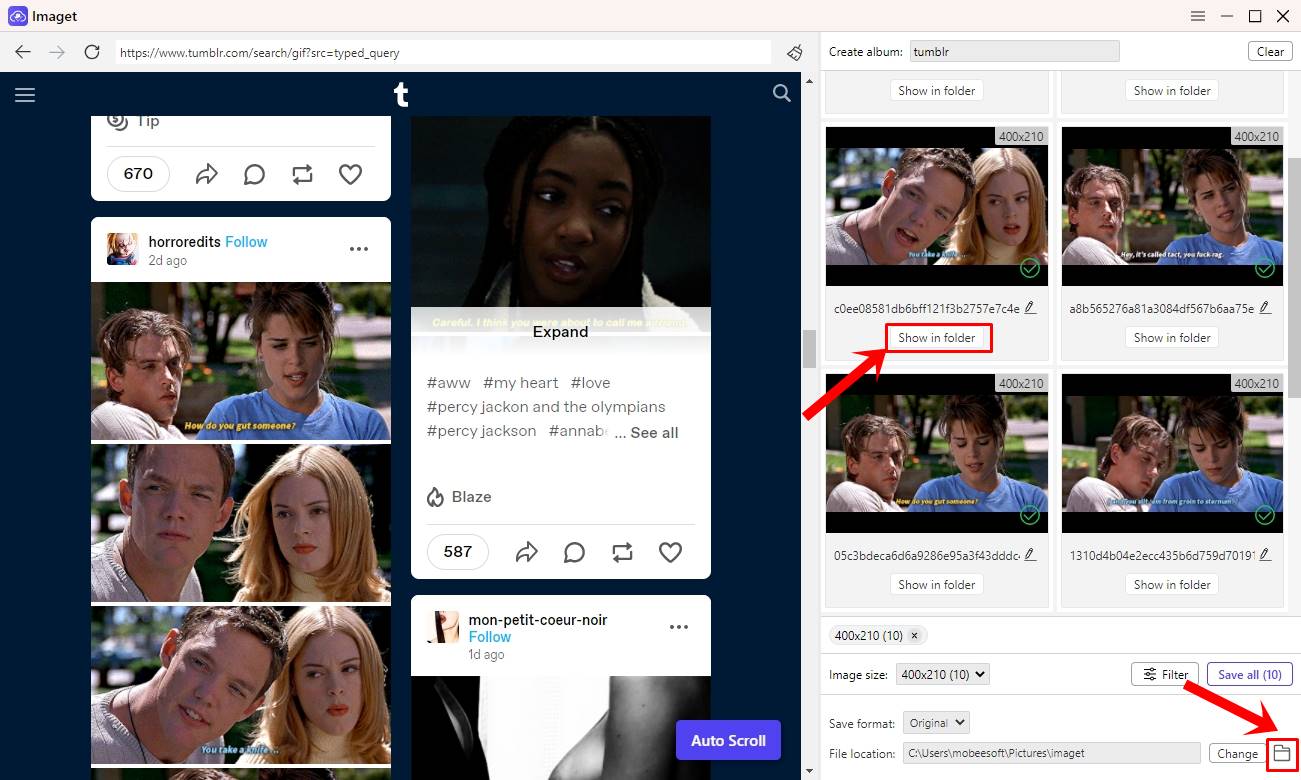Viewport: 1301px width, 780px height.
Task: Click the album name input field
Action: [1014, 50]
